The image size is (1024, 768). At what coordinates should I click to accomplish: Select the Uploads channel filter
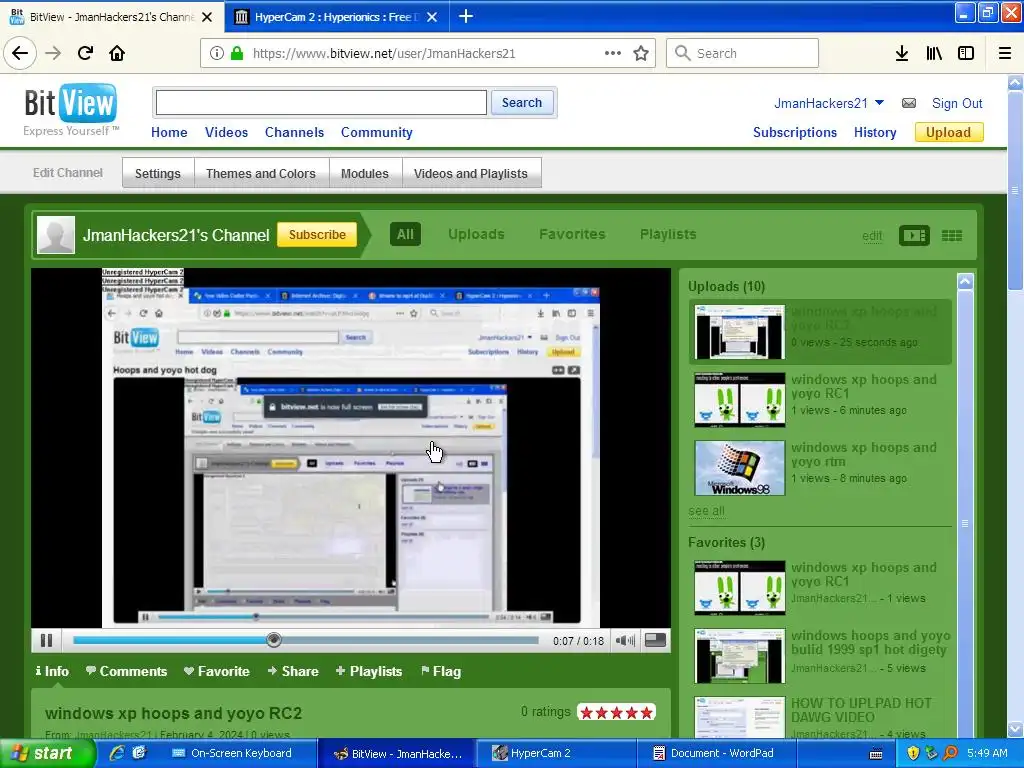pyautogui.click(x=476, y=234)
